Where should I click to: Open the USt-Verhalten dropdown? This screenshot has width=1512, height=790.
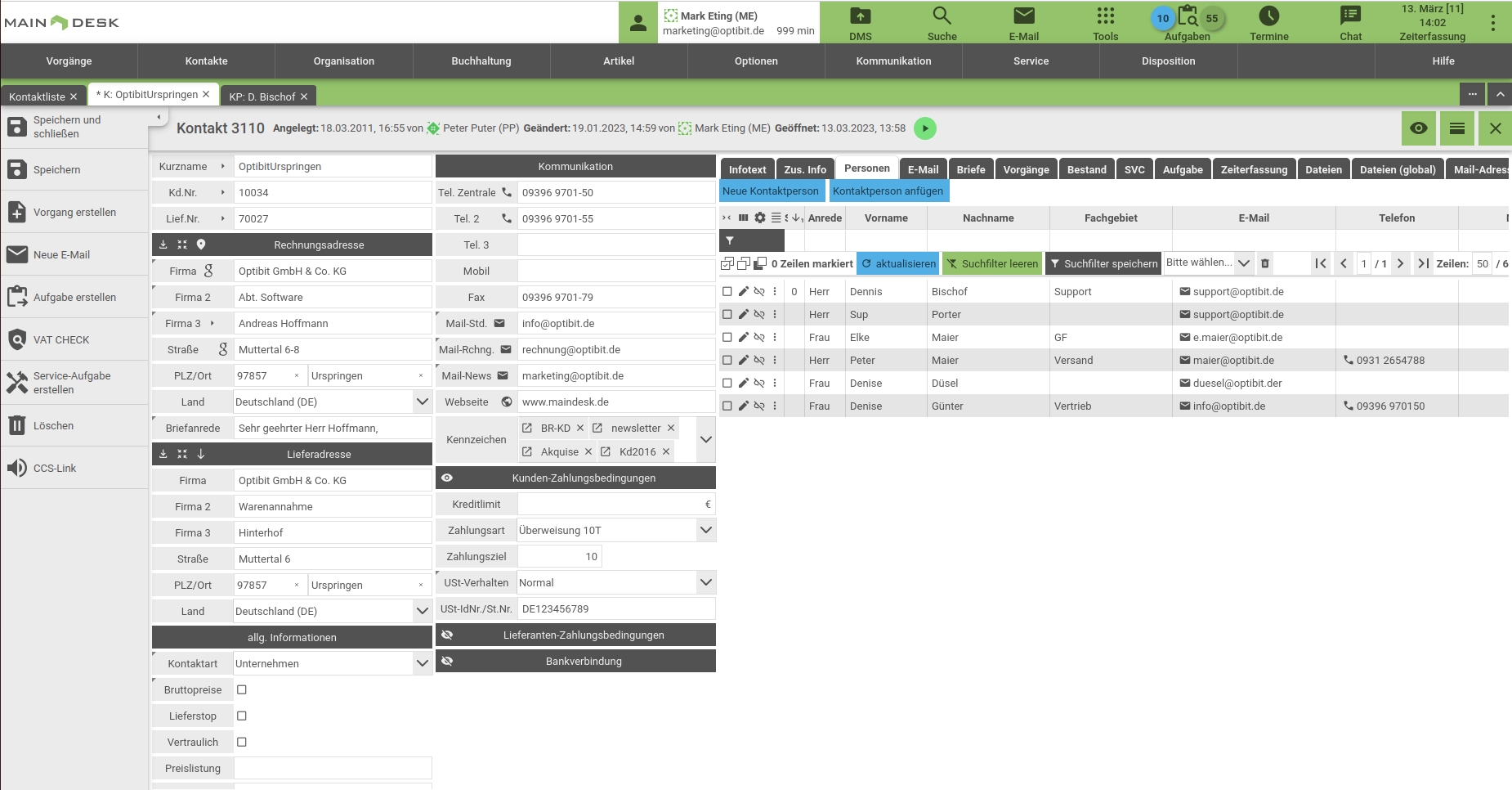(706, 583)
